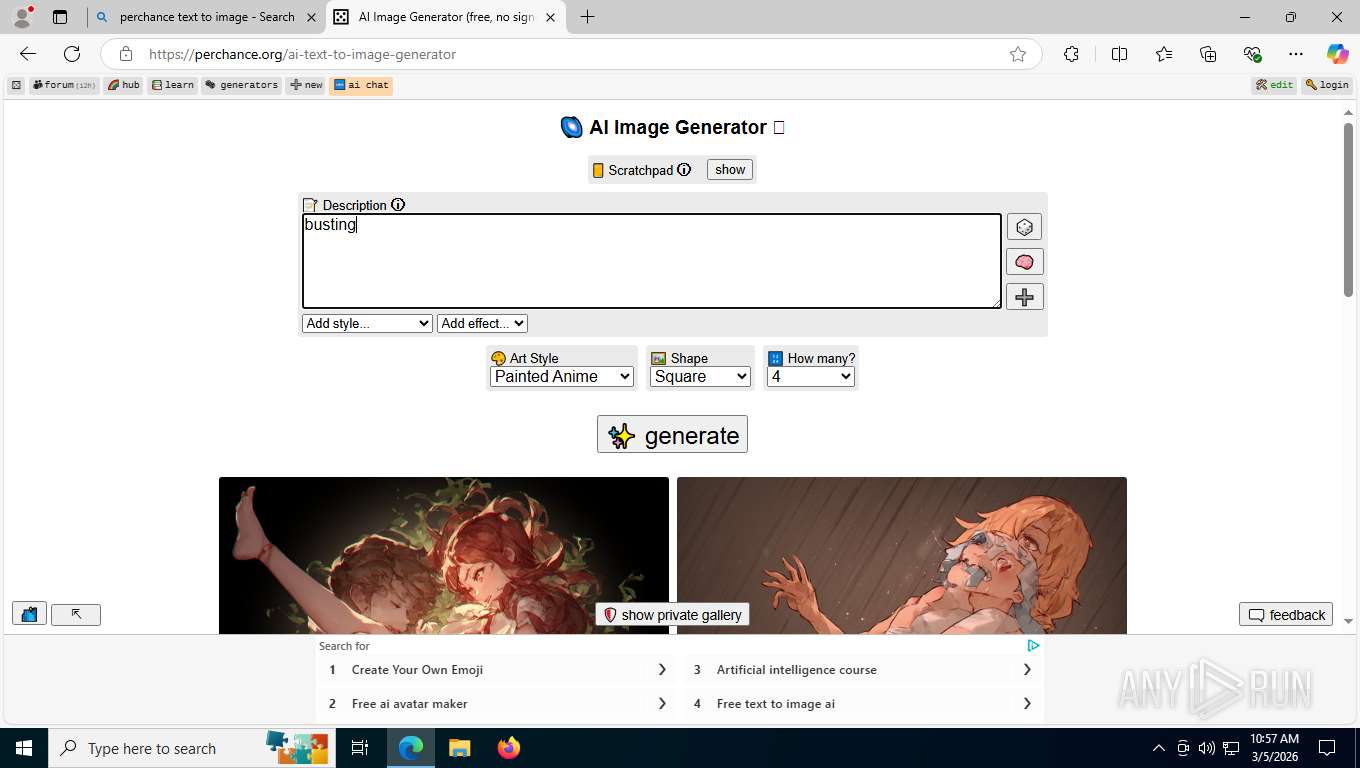Open Task View on the taskbar
This screenshot has width=1360, height=768.
click(x=360, y=748)
